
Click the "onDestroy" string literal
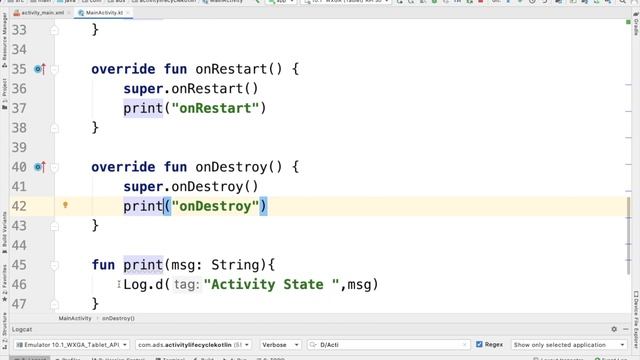(x=216, y=206)
